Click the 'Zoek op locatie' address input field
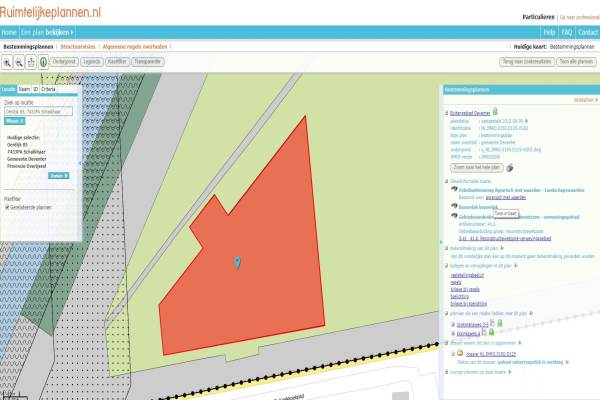This screenshot has width=600, height=400. point(38,111)
